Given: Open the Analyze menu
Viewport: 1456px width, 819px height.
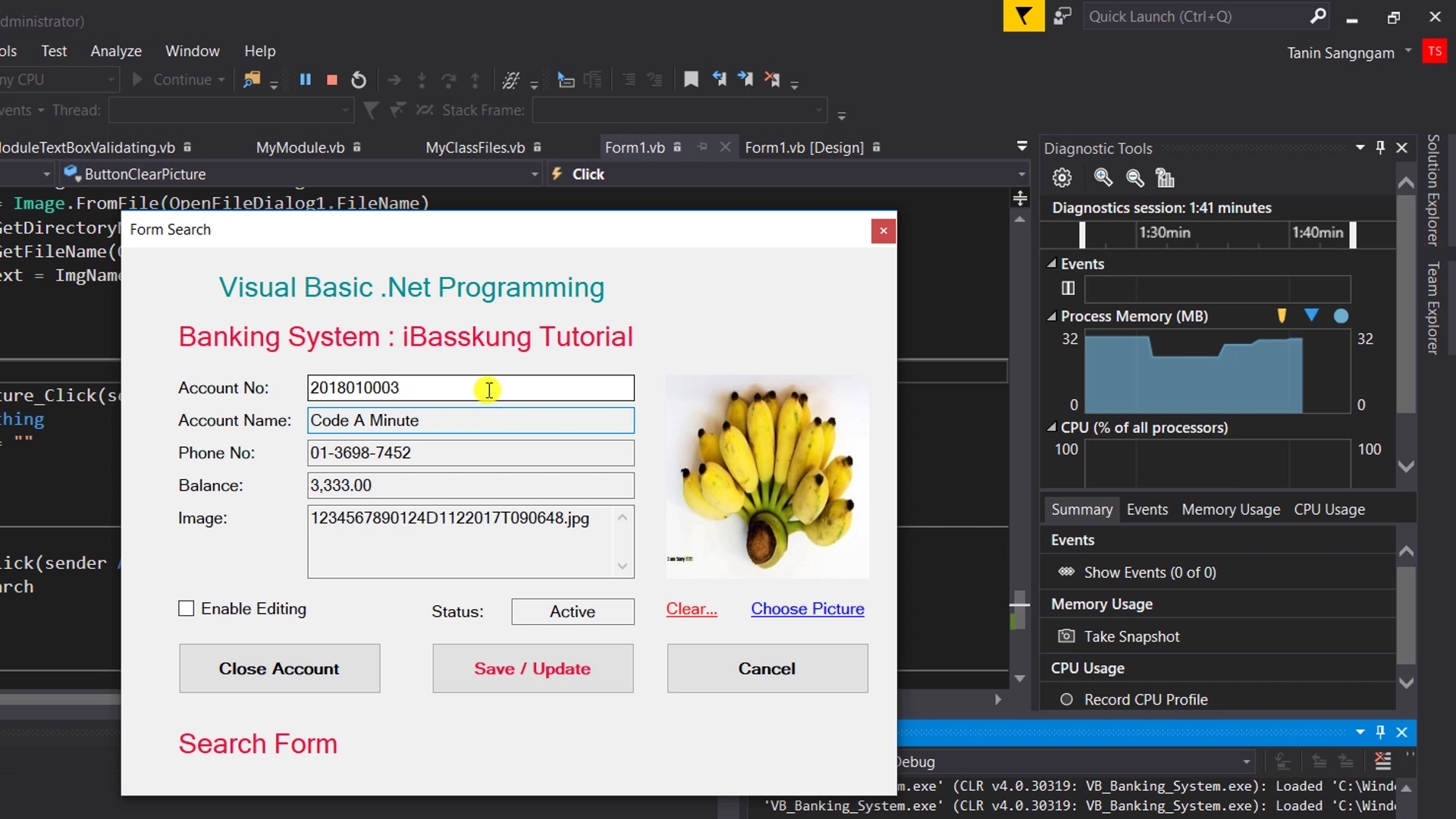Looking at the screenshot, I should (116, 51).
